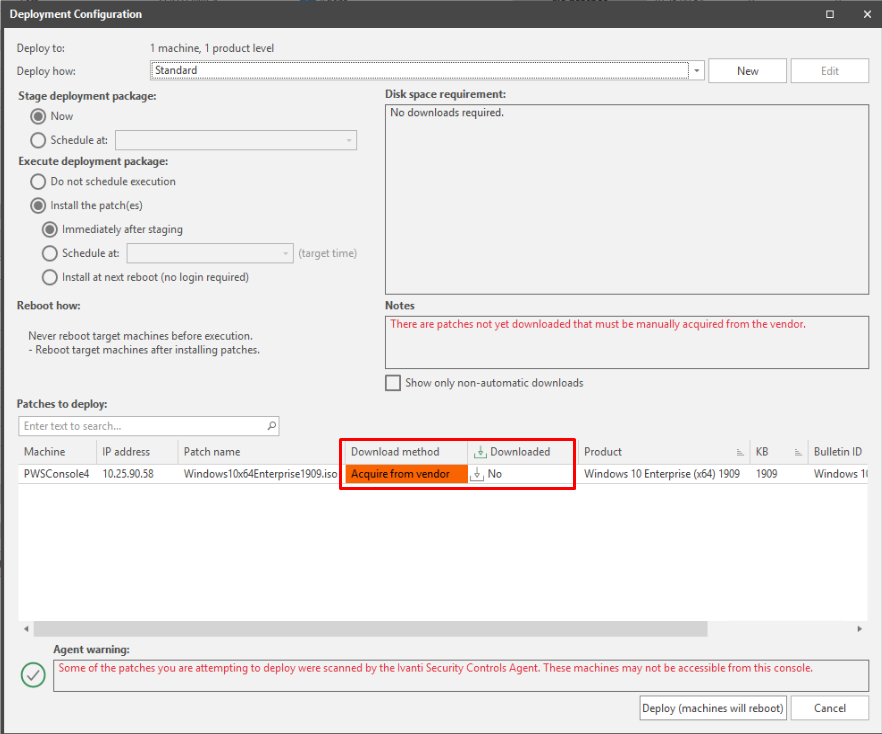
Task: Click the horizontal scrollbar under patches list
Action: [x=370, y=629]
